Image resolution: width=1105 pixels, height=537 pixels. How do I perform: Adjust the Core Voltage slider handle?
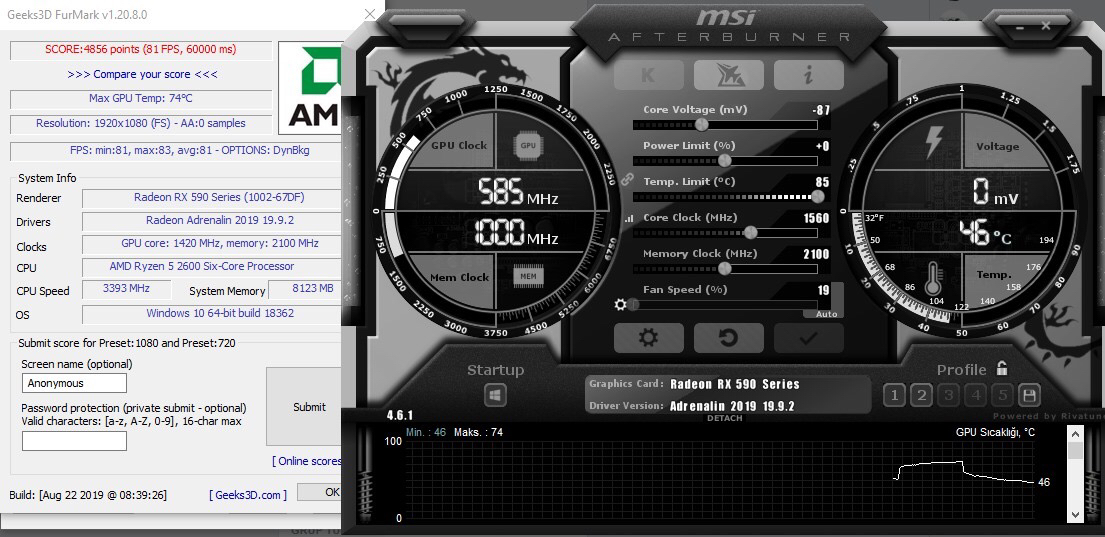[x=701, y=125]
